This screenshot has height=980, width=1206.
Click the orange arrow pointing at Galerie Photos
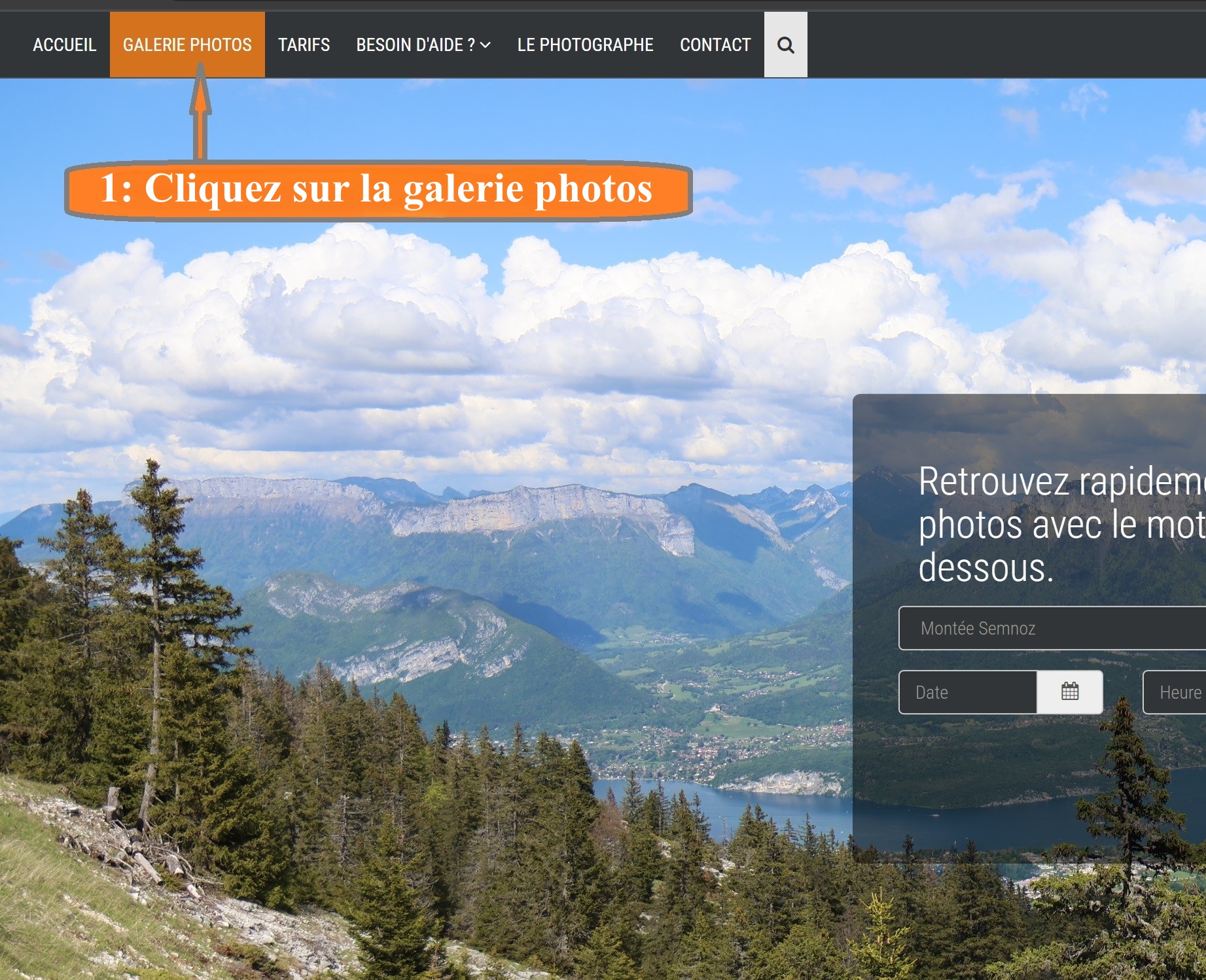(x=200, y=111)
